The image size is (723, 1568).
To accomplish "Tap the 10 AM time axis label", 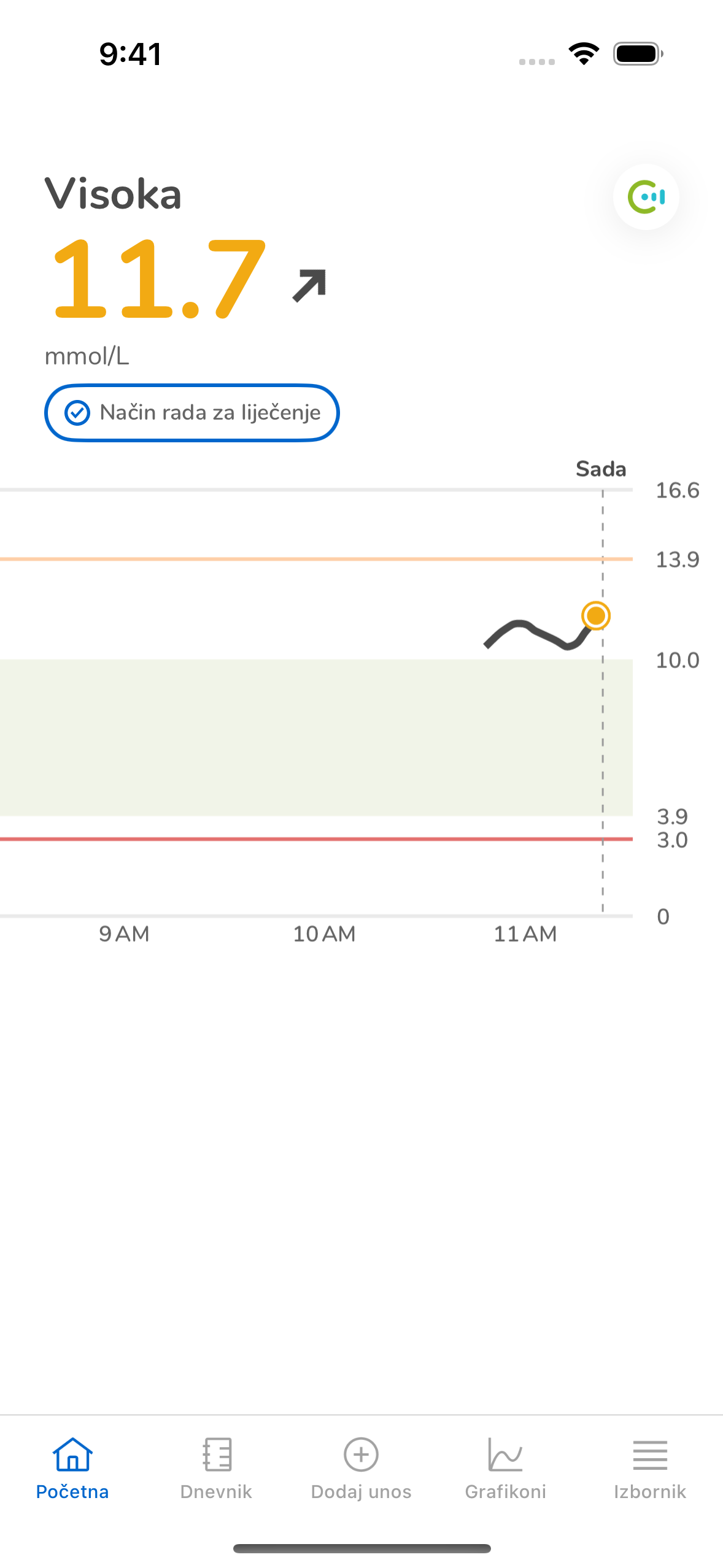I will 324,934.
